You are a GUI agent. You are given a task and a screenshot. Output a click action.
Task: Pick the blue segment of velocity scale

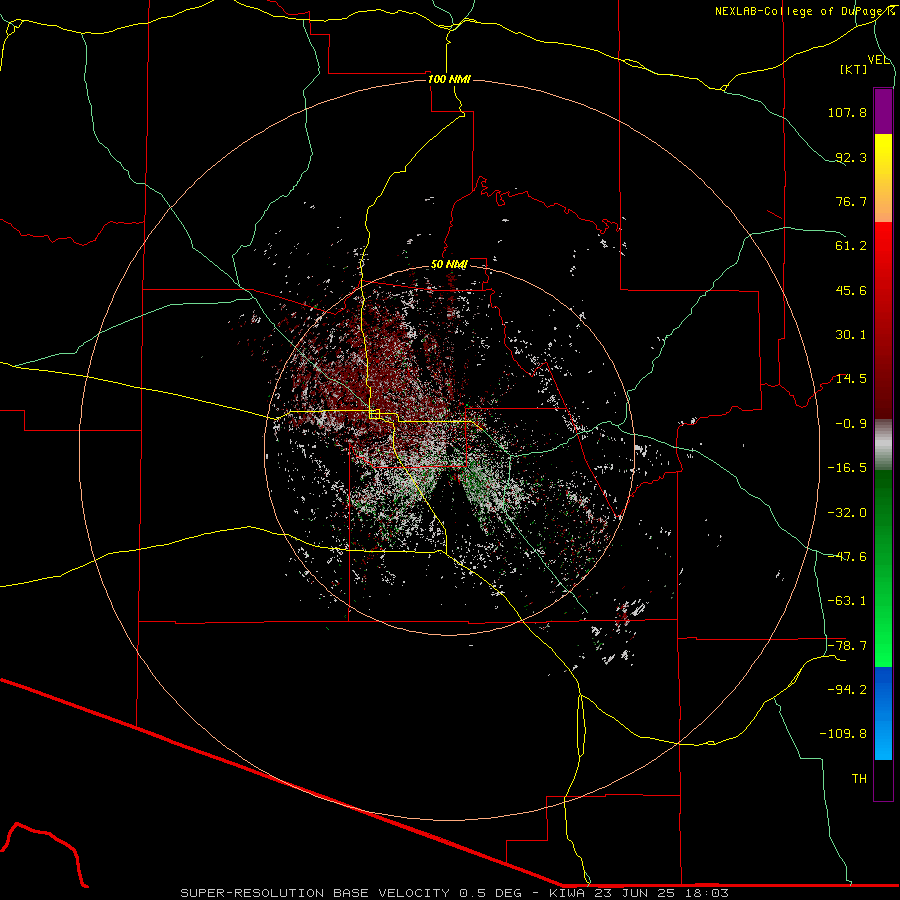[883, 713]
